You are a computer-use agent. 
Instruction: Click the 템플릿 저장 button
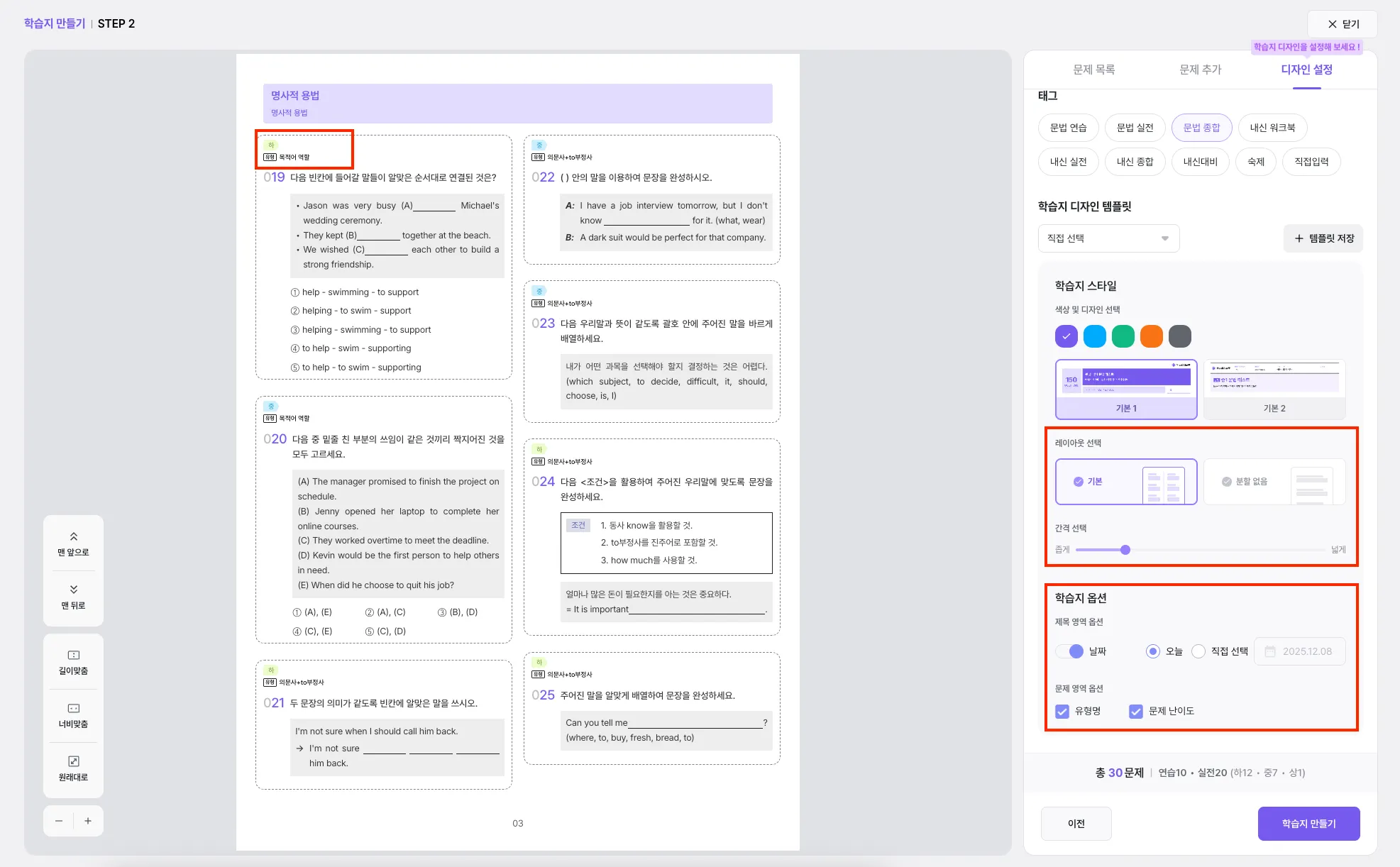pyautogui.click(x=1323, y=238)
